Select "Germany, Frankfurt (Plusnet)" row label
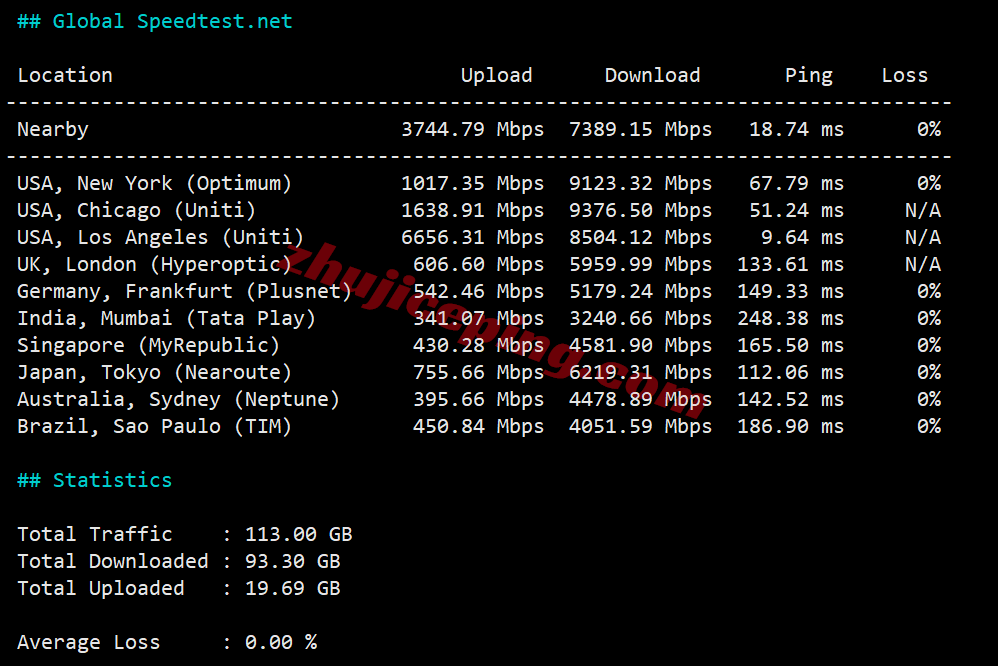Image resolution: width=998 pixels, height=666 pixels. pos(185,291)
